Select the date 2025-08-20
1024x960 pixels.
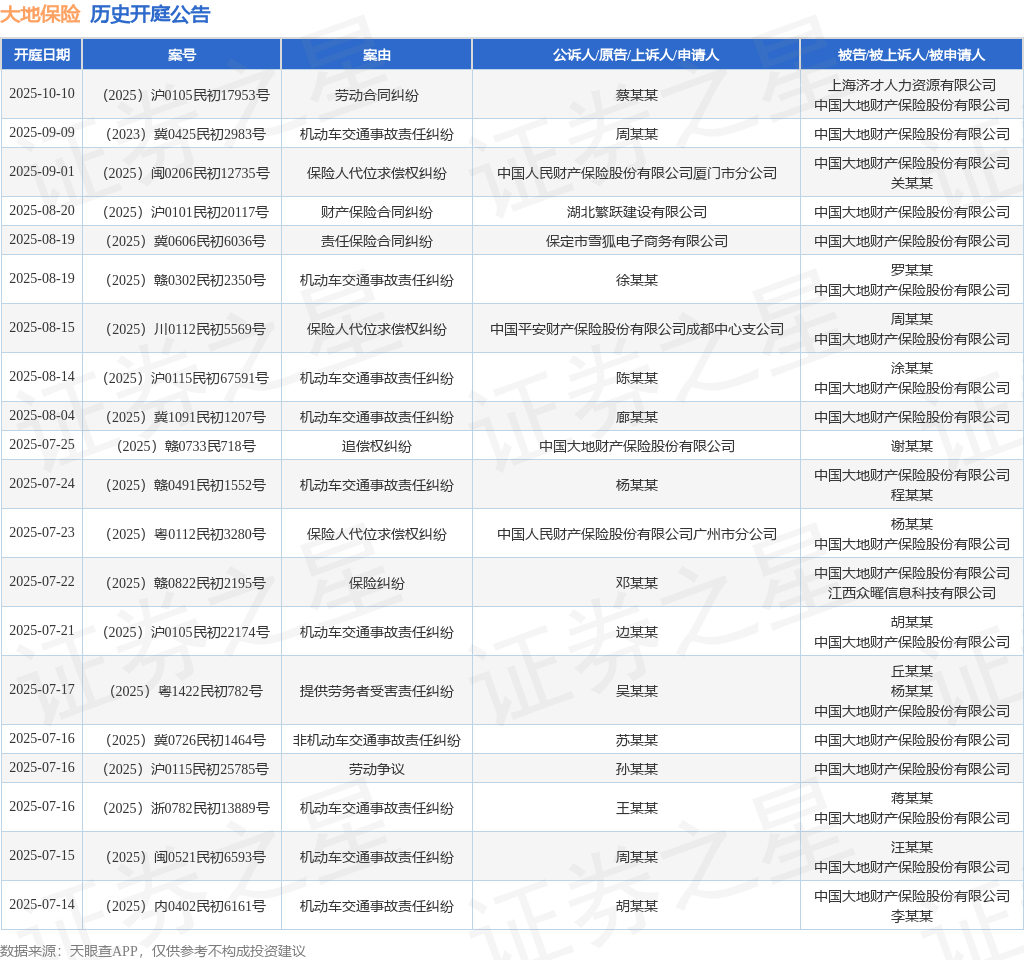point(42,210)
